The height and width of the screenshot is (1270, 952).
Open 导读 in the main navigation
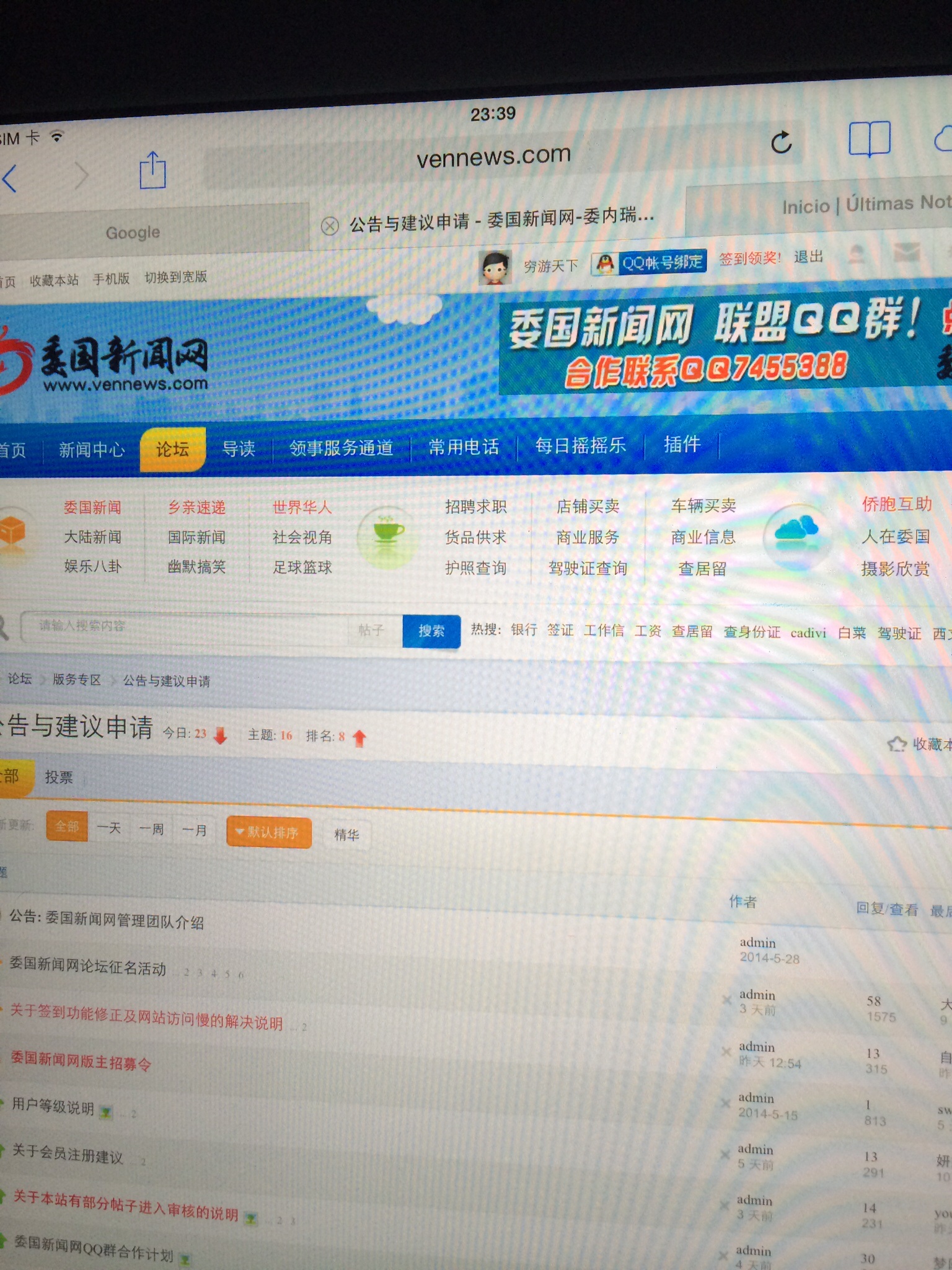tap(239, 448)
